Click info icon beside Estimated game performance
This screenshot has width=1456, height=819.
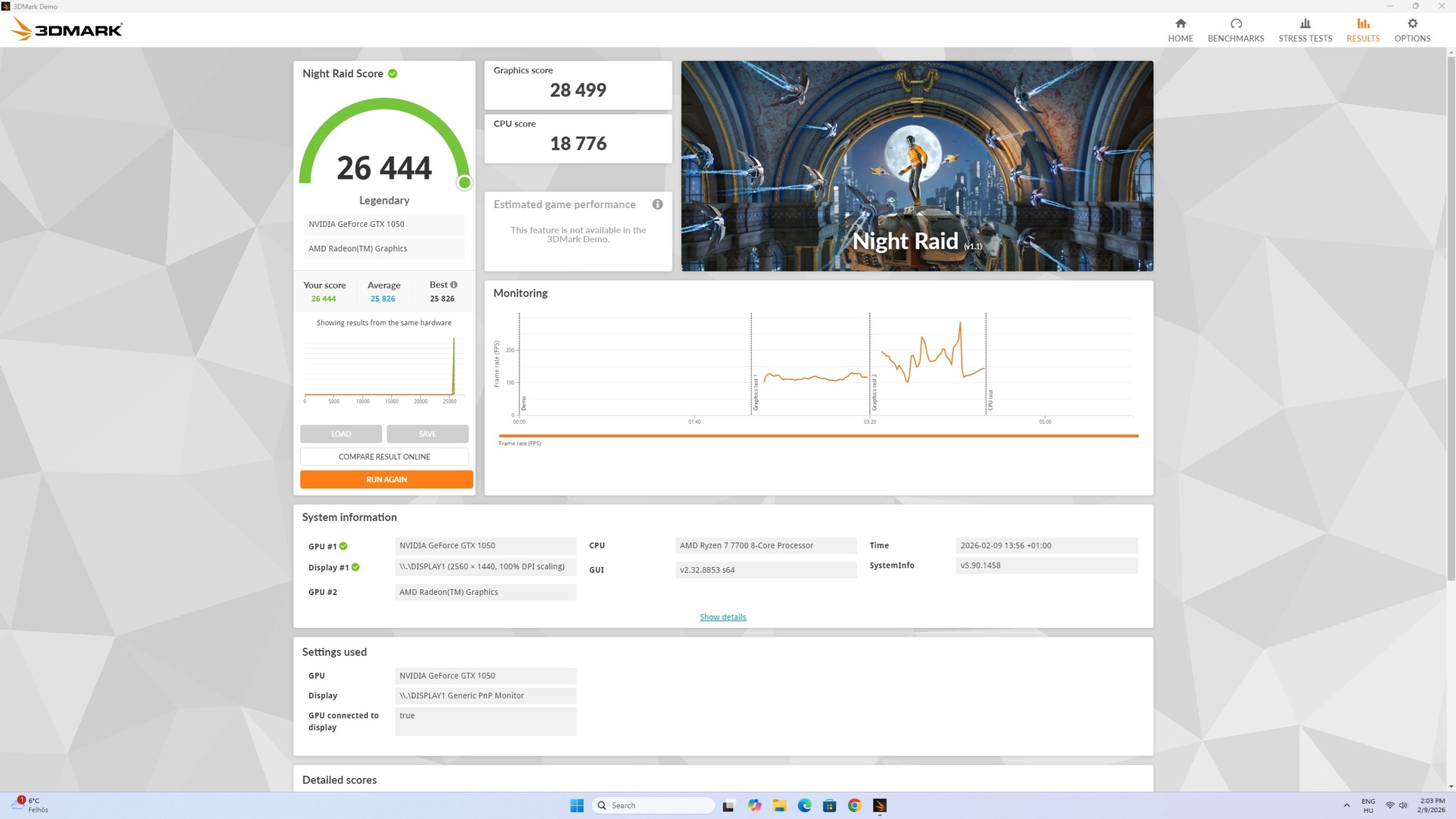[x=657, y=204]
